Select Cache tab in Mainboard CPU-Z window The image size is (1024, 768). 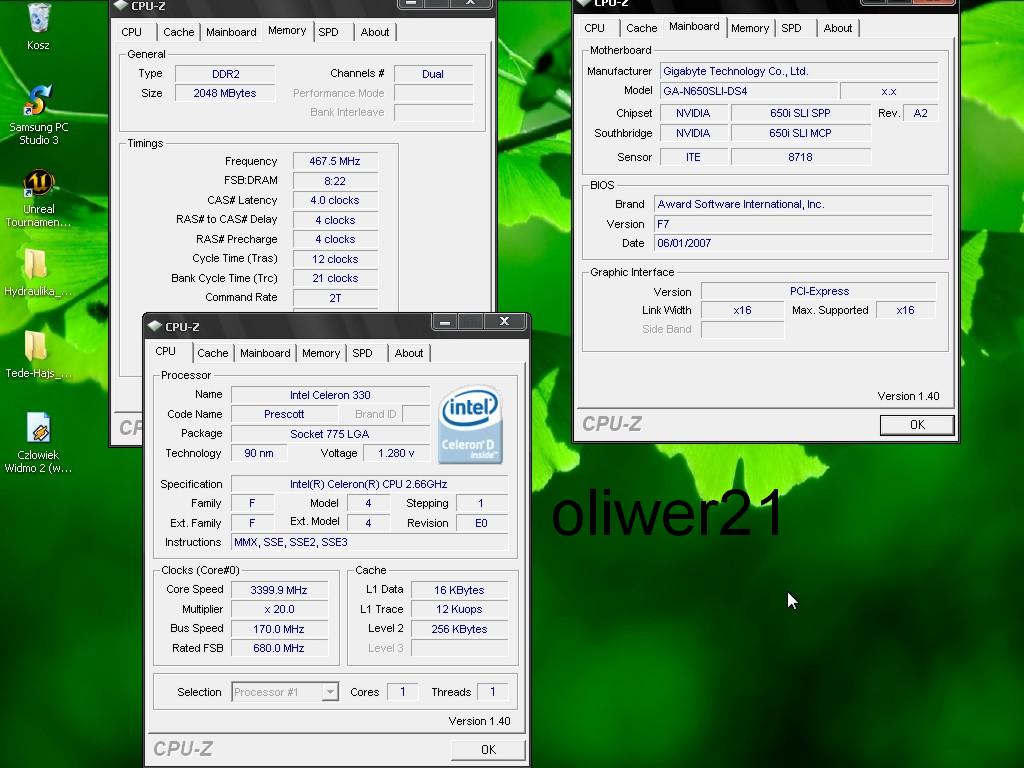click(x=641, y=28)
